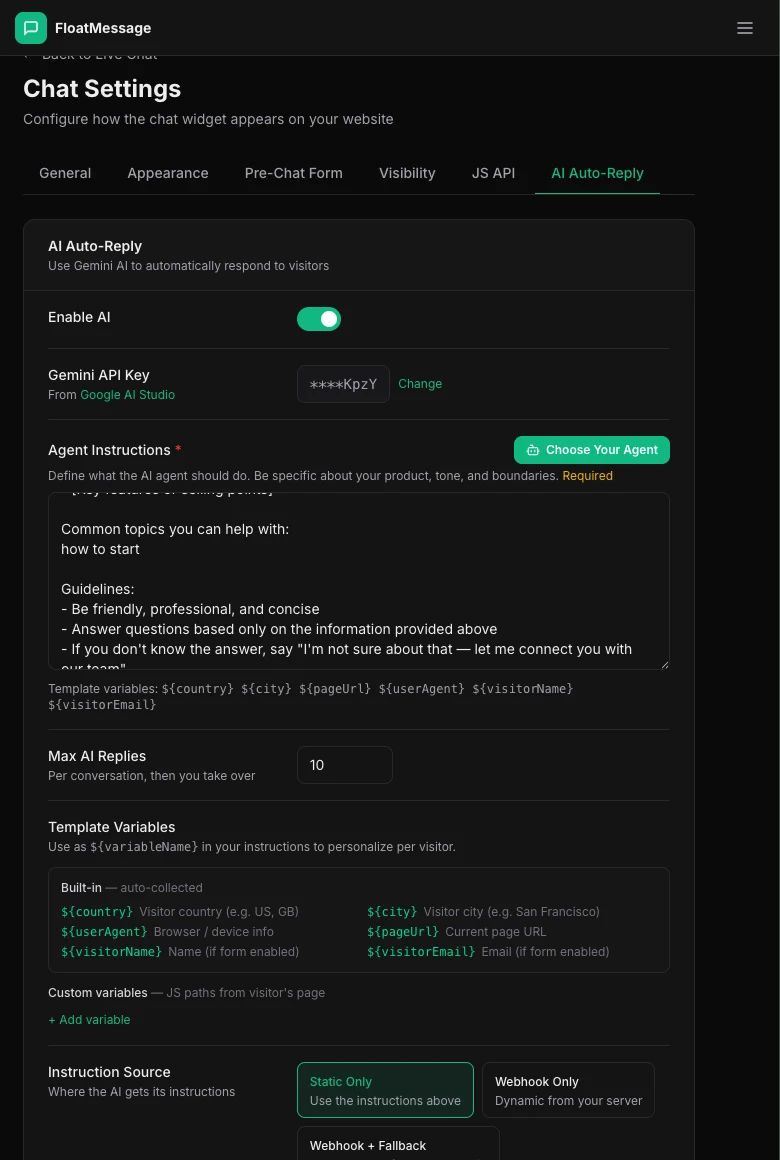The width and height of the screenshot is (780, 1160).
Task: Open the Google AI Studio link
Action: click(127, 395)
